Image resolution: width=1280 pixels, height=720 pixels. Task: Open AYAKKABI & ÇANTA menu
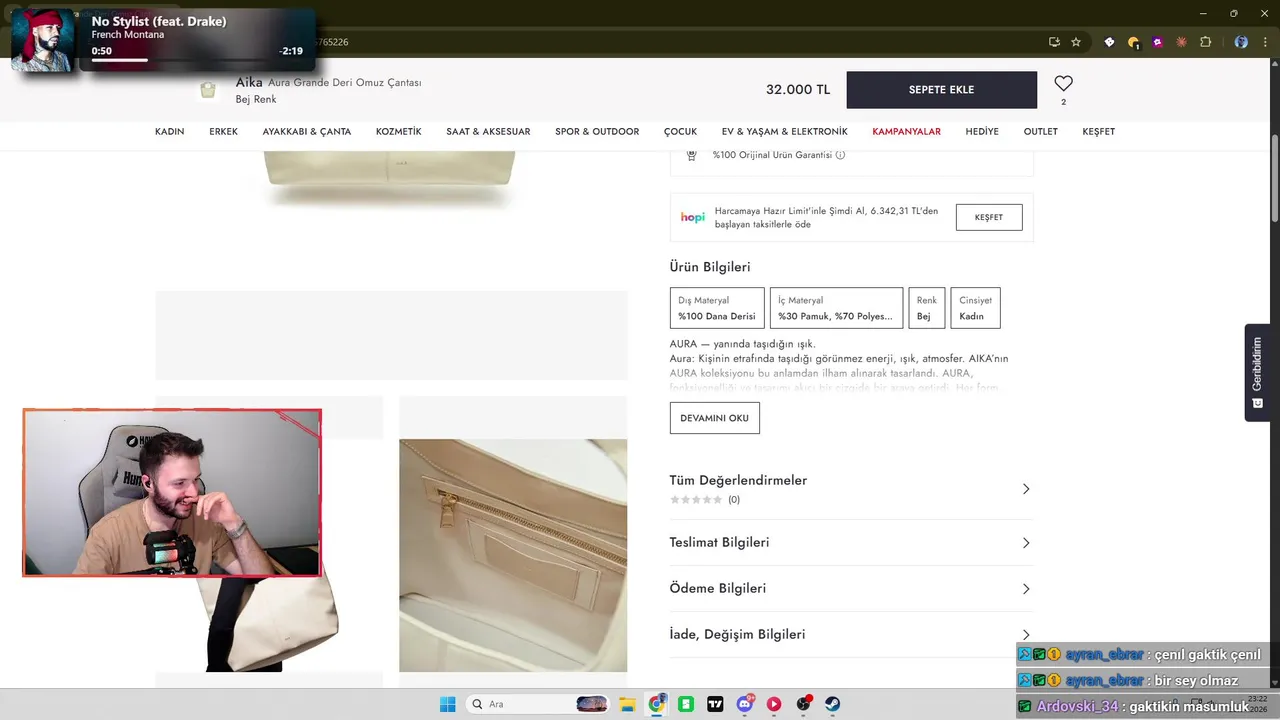pos(306,132)
